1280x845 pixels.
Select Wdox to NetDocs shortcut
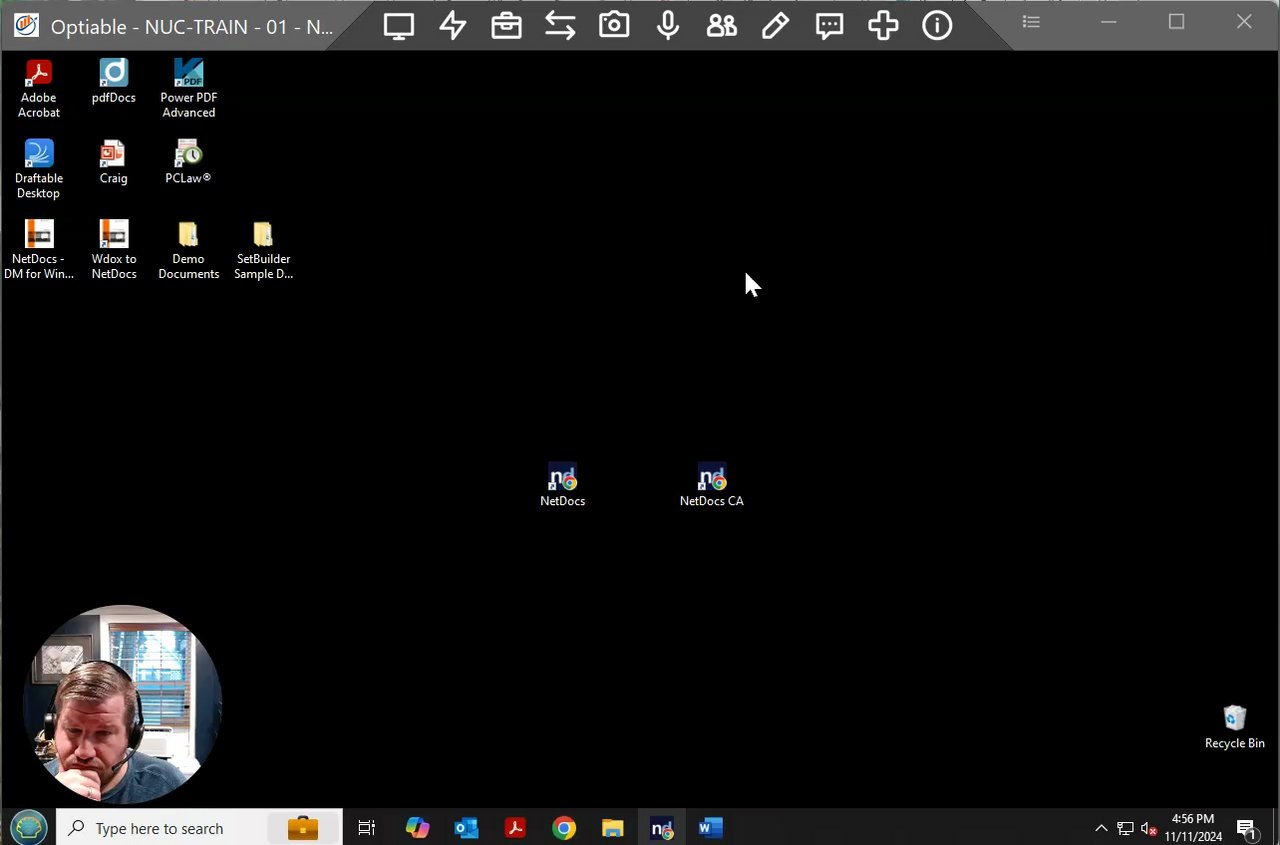point(113,250)
